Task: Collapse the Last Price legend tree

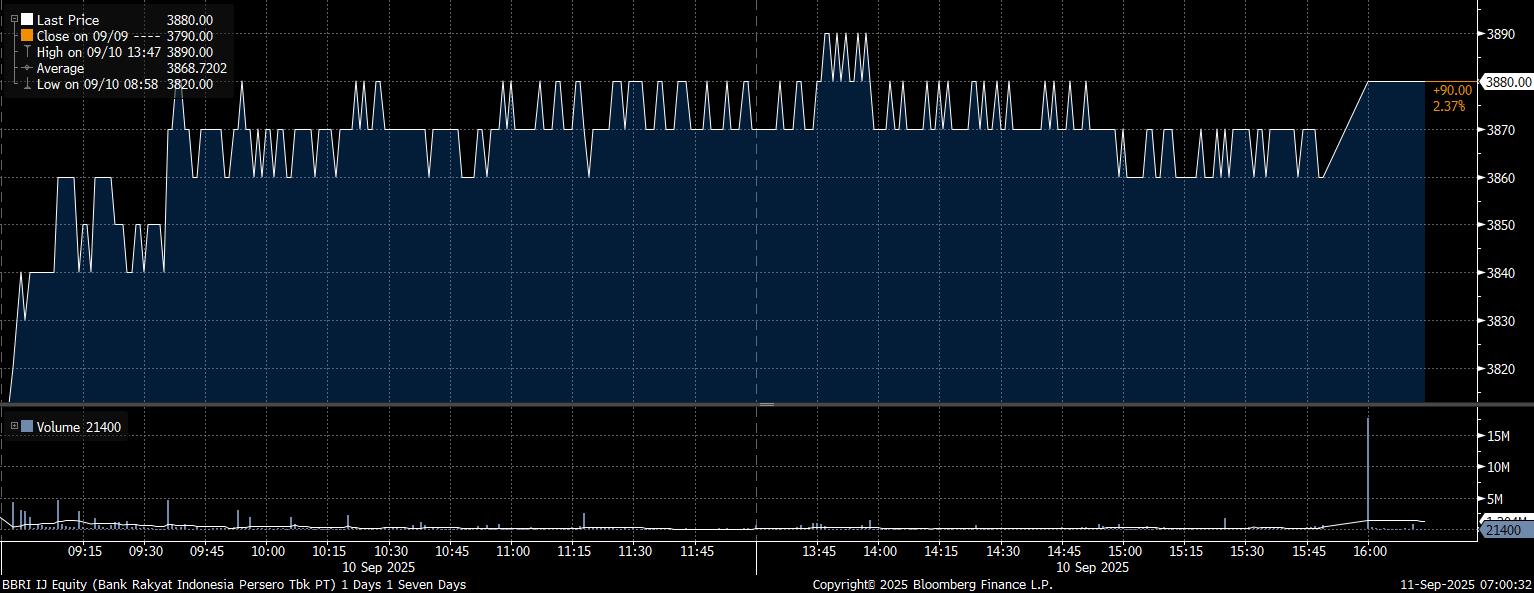Action: 13,20
